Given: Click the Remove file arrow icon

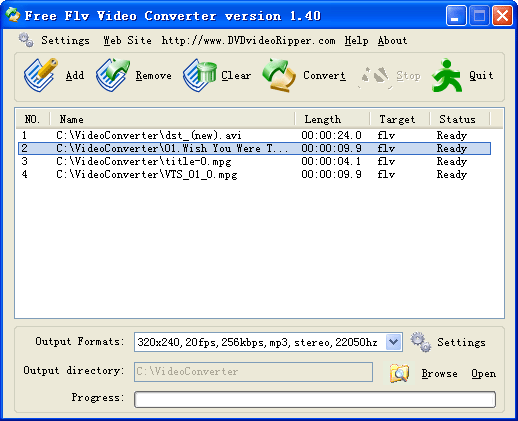Looking at the screenshot, I should 113,75.
